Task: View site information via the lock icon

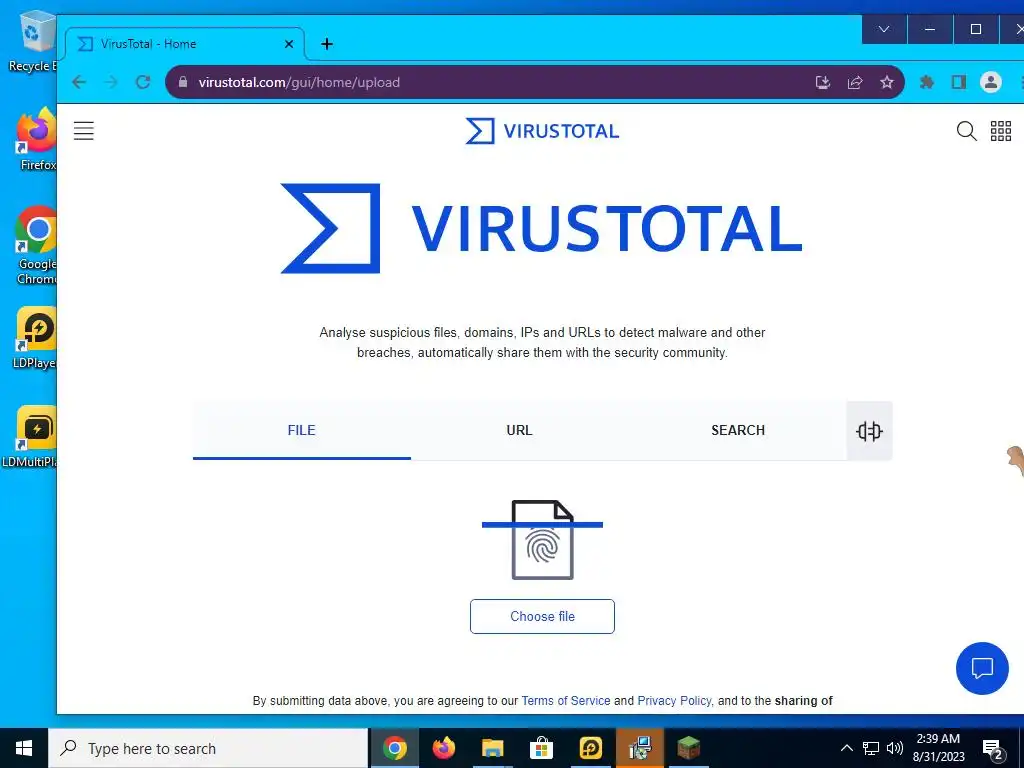Action: (x=183, y=82)
